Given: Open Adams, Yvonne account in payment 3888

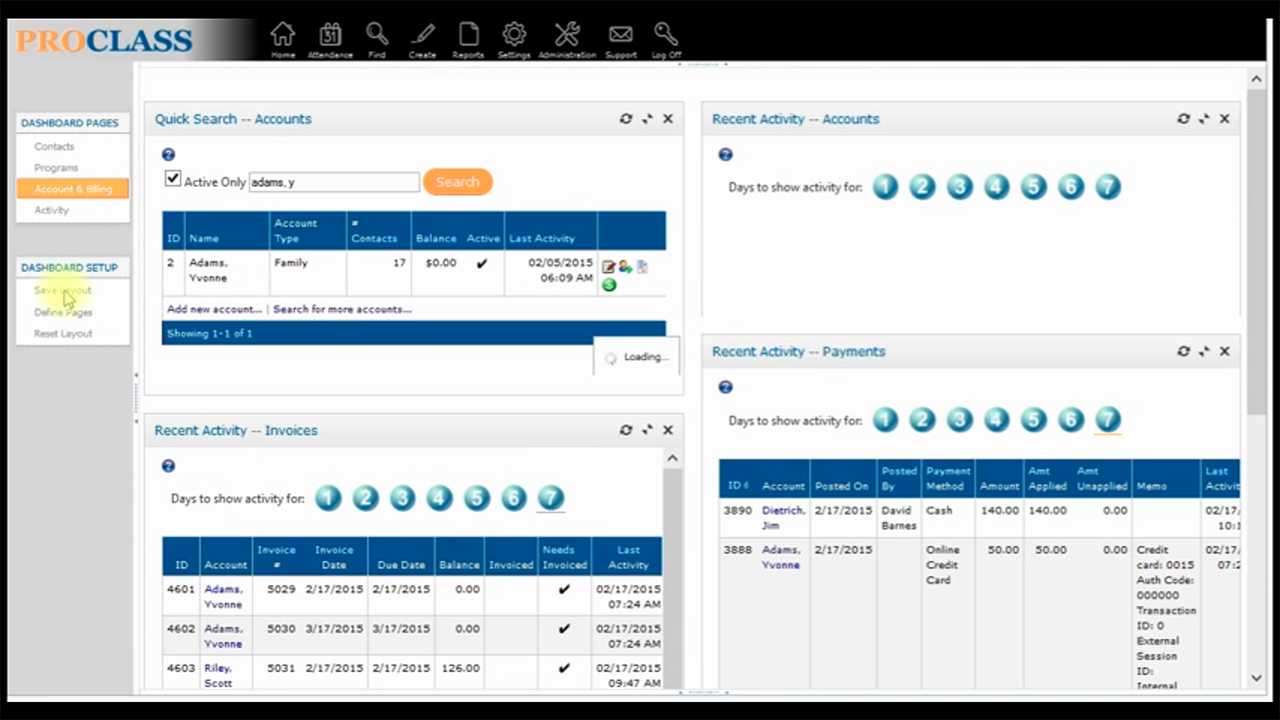Looking at the screenshot, I should point(781,557).
